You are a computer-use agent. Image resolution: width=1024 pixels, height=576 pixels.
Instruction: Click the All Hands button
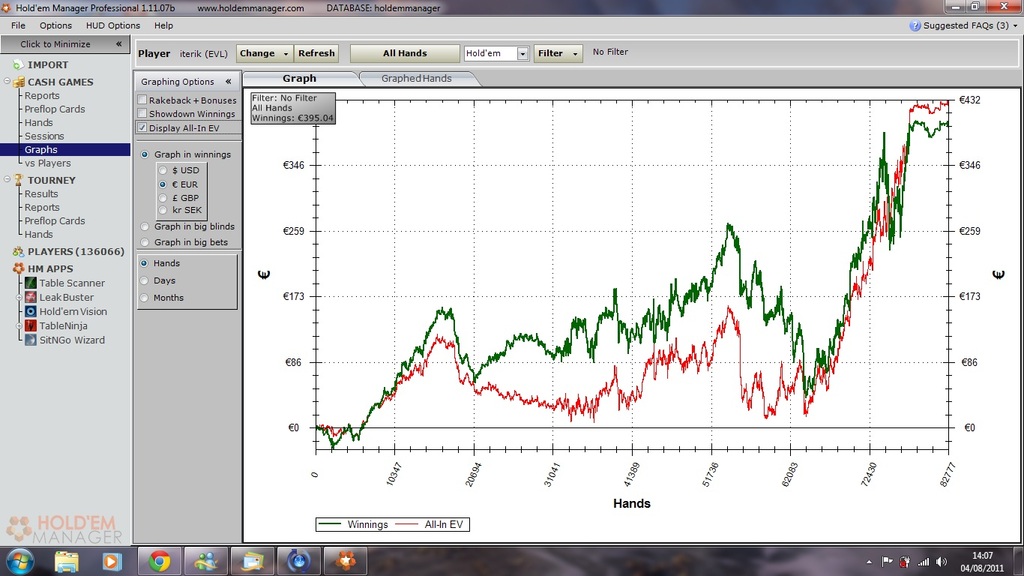pos(405,54)
